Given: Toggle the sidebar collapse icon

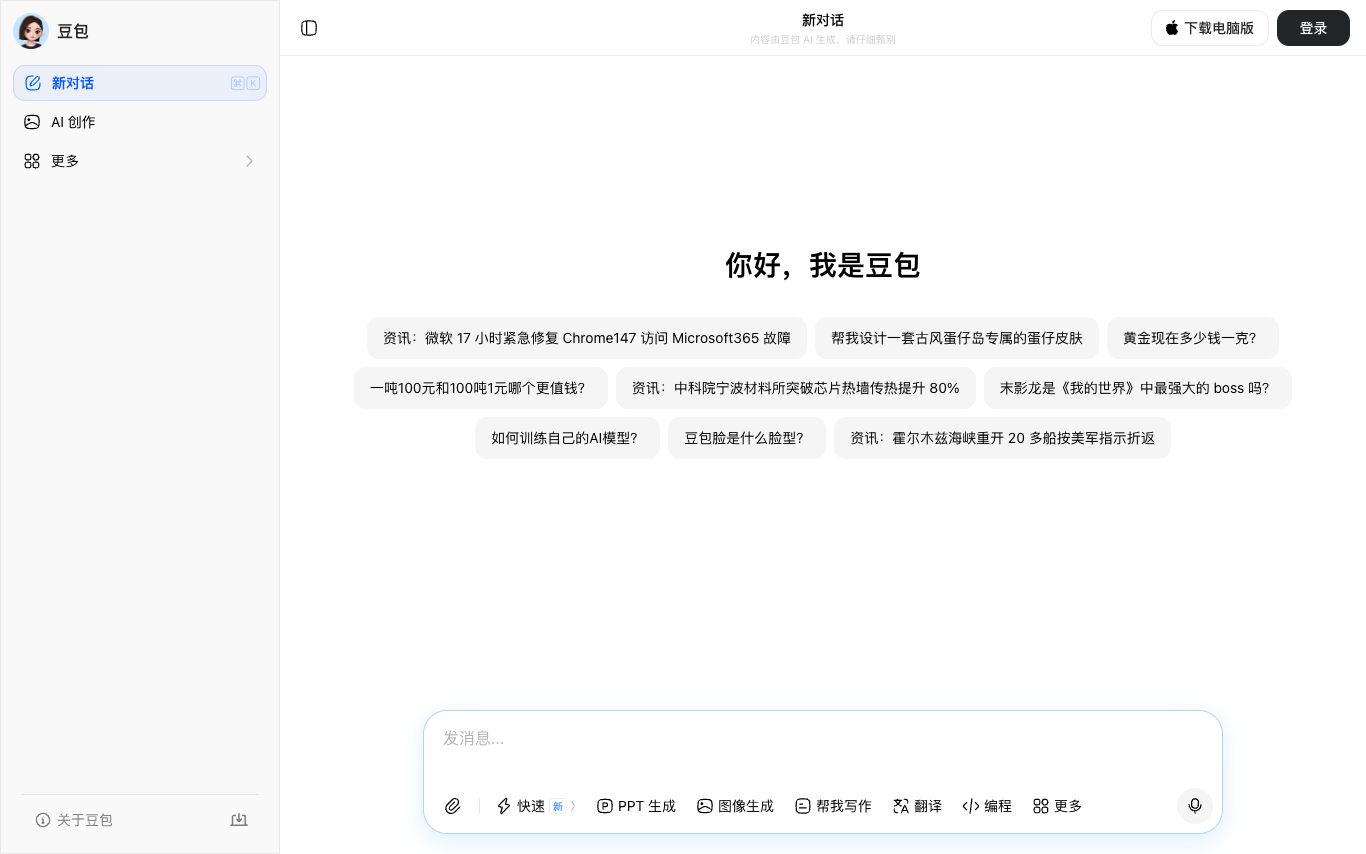Looking at the screenshot, I should [x=309, y=28].
